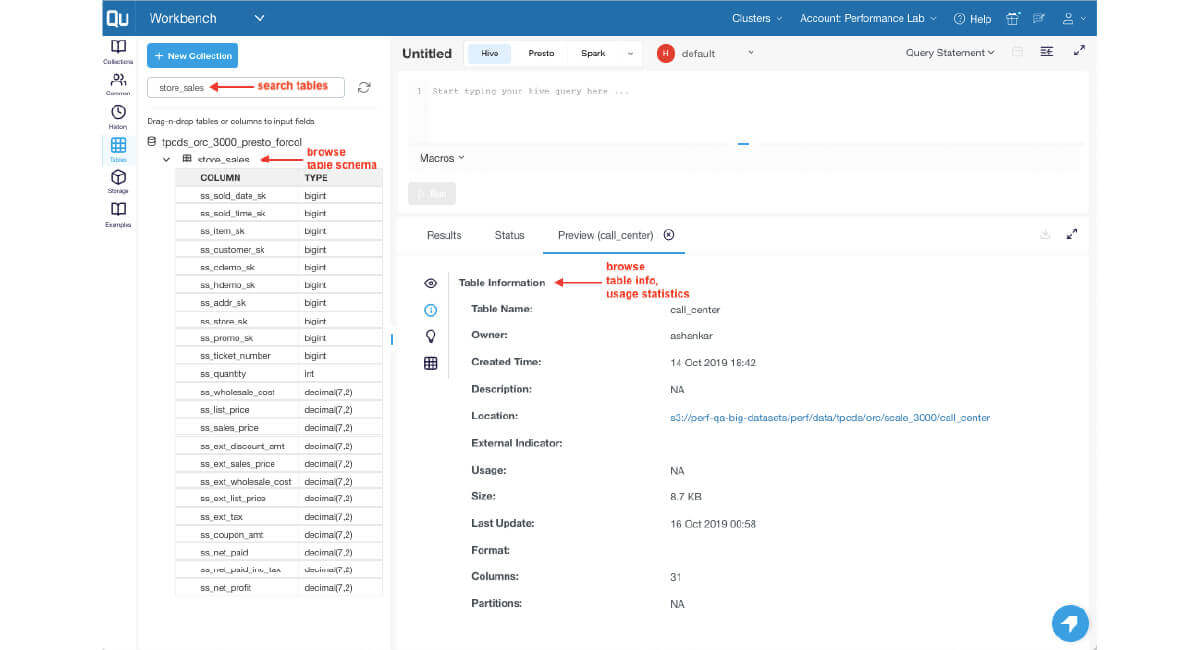Click the COLUMN header in schema table

pos(220,178)
